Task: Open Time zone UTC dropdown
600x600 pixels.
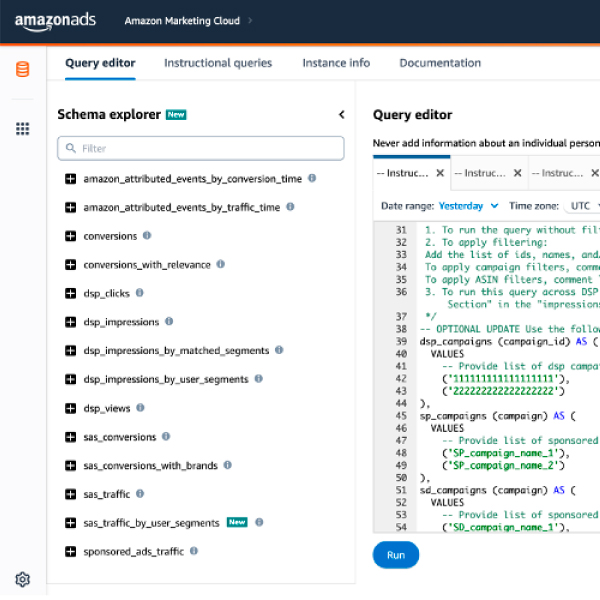Action: pyautogui.click(x=583, y=206)
